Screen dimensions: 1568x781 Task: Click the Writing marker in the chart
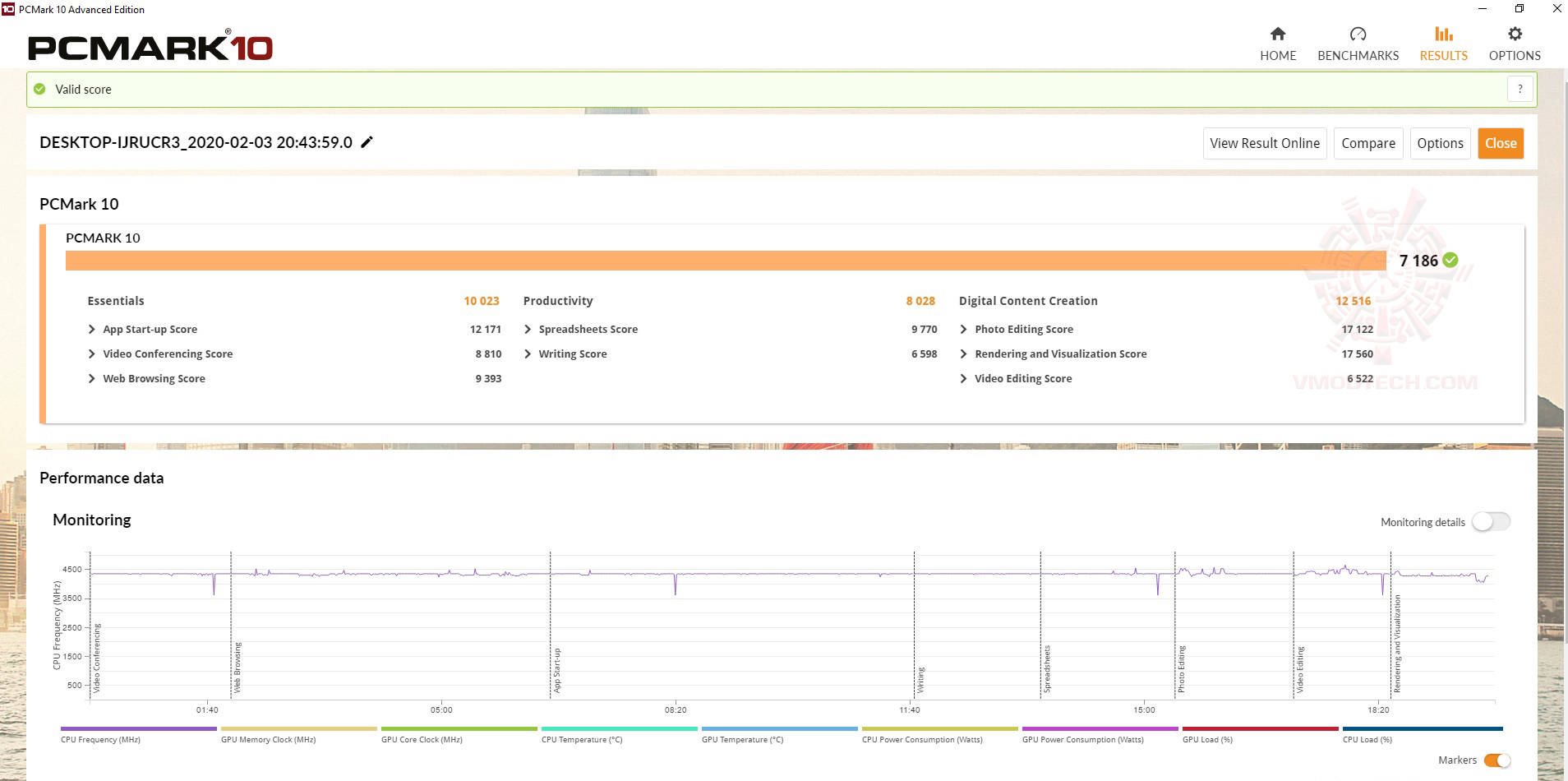921,680
